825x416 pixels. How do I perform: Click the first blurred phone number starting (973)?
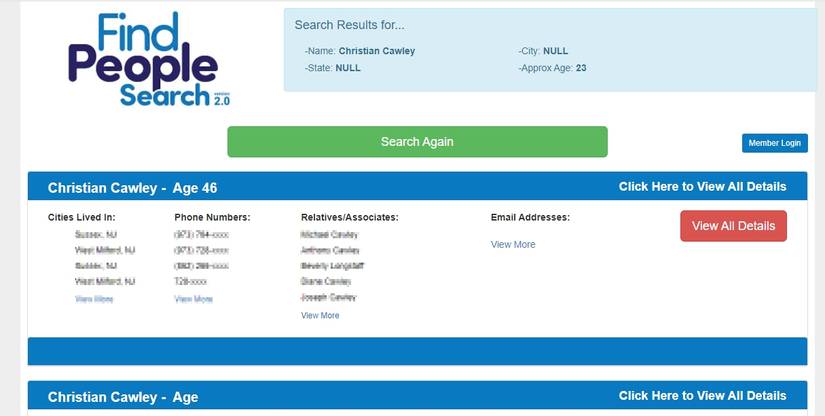202,235
